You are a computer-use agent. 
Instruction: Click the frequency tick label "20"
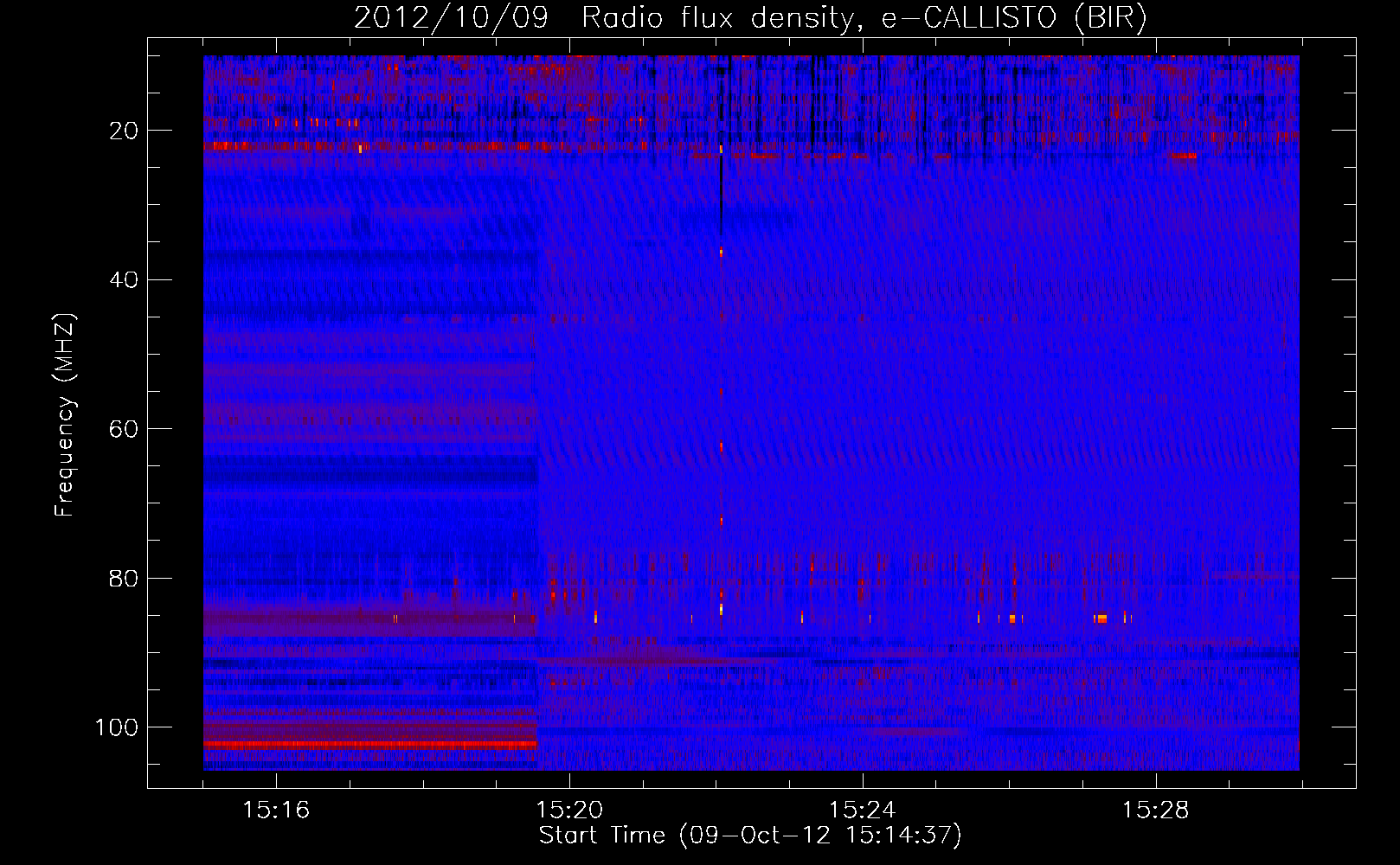[x=124, y=131]
